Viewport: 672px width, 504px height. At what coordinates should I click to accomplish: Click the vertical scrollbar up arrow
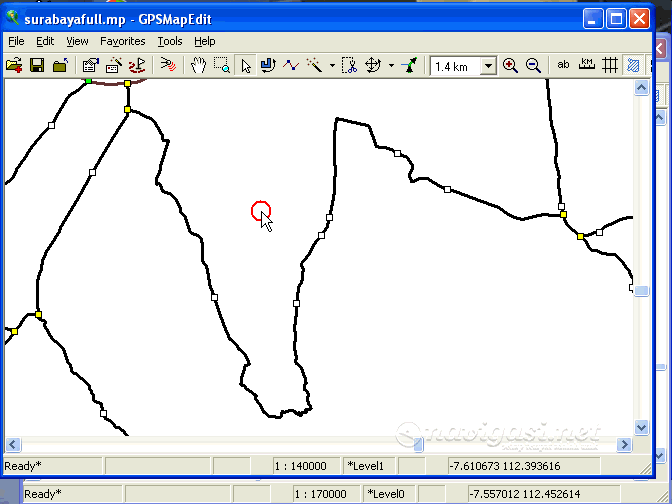(x=643, y=88)
